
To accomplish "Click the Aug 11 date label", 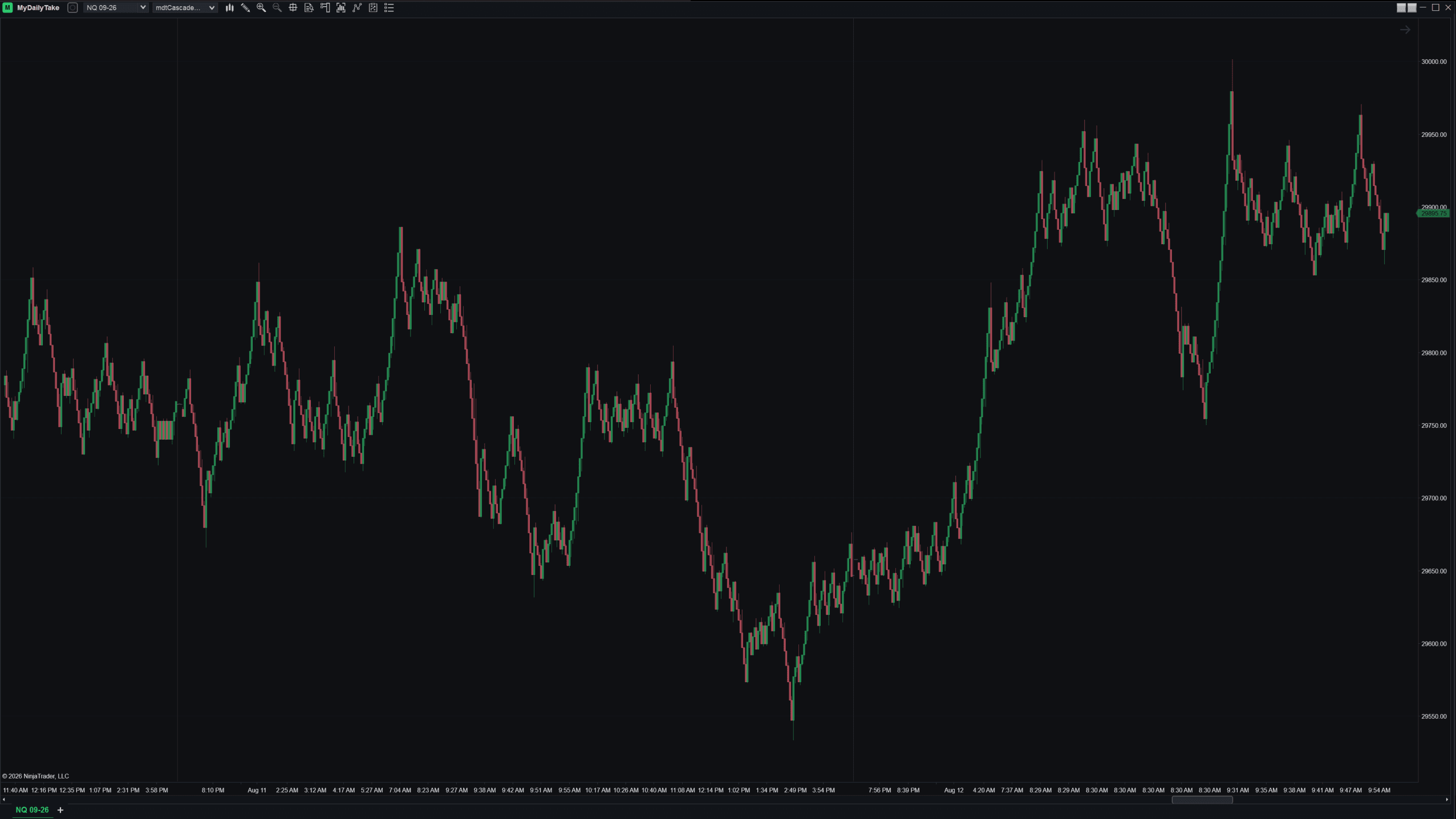I will point(257,790).
